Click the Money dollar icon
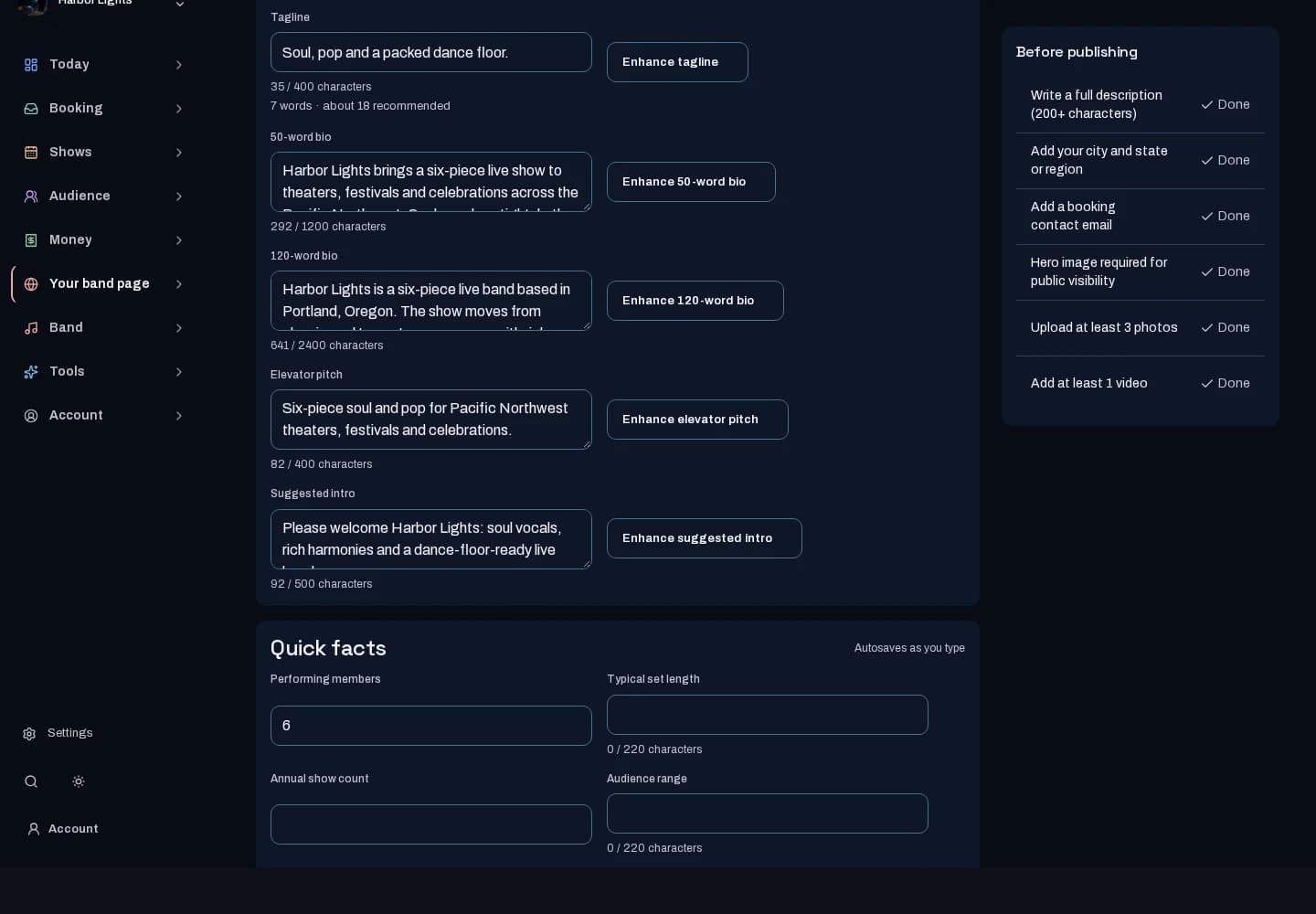Viewport: 1316px width, 914px height. click(x=31, y=240)
